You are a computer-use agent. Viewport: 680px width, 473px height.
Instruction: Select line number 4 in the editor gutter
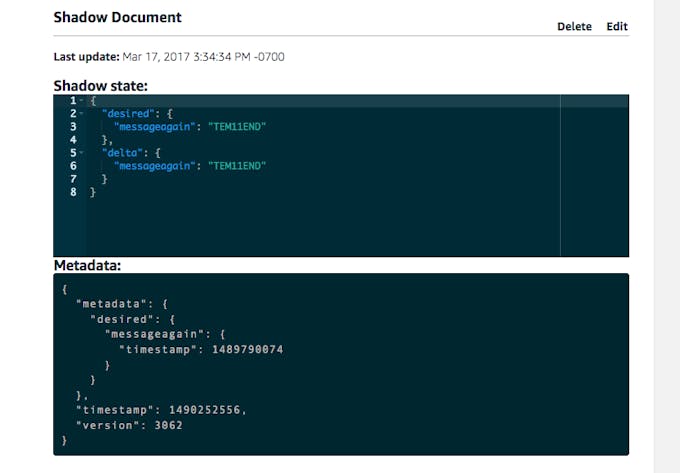point(73,140)
